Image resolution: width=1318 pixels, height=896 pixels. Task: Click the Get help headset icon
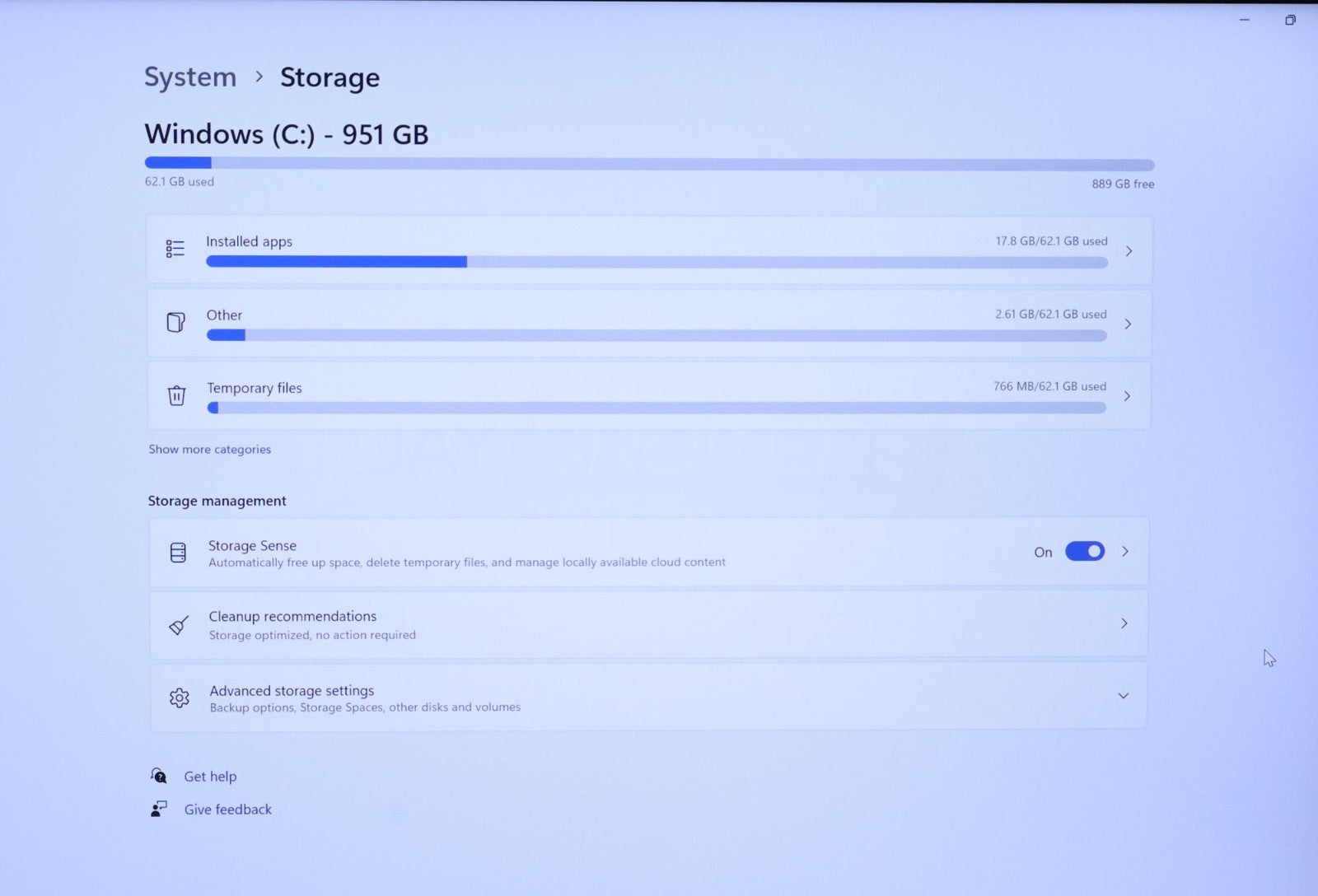tap(159, 776)
